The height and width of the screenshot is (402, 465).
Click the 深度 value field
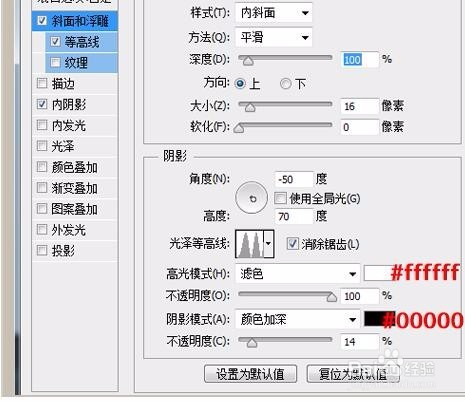tap(360, 60)
